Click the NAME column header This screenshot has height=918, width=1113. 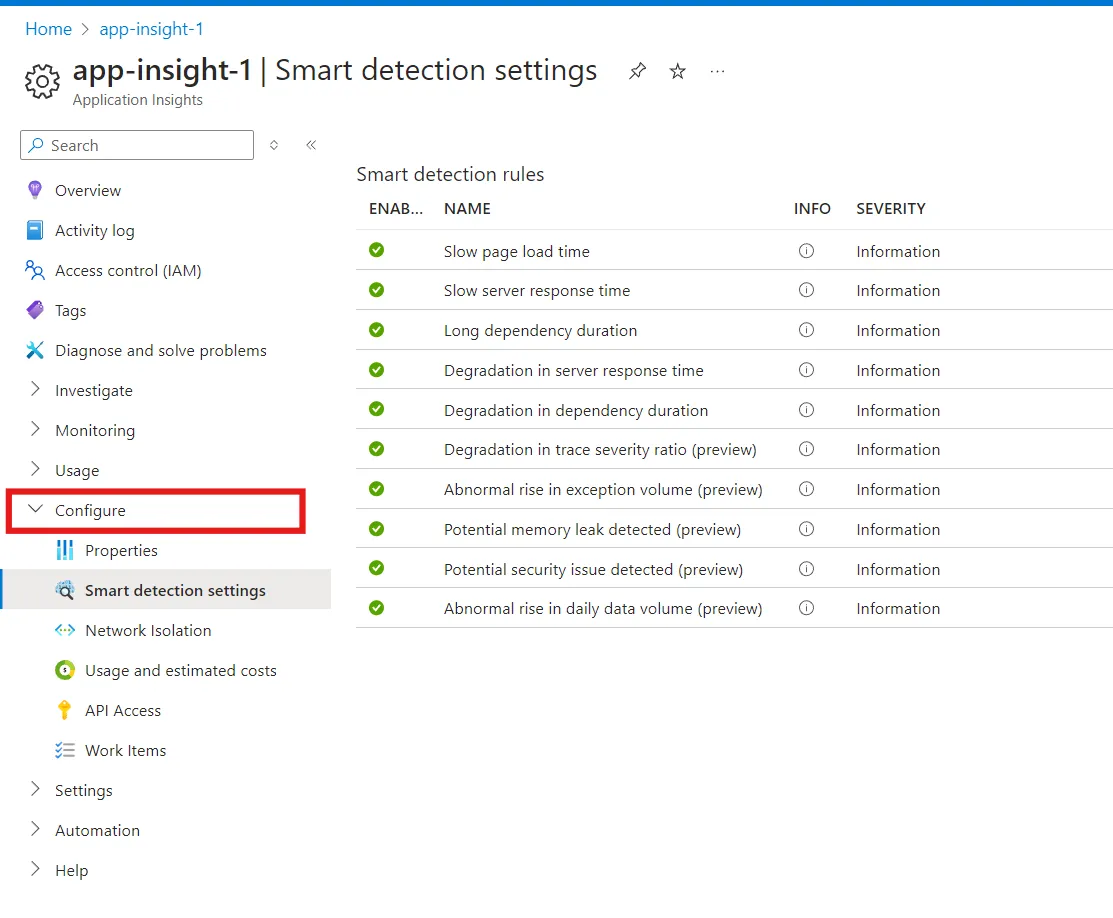[x=467, y=209]
